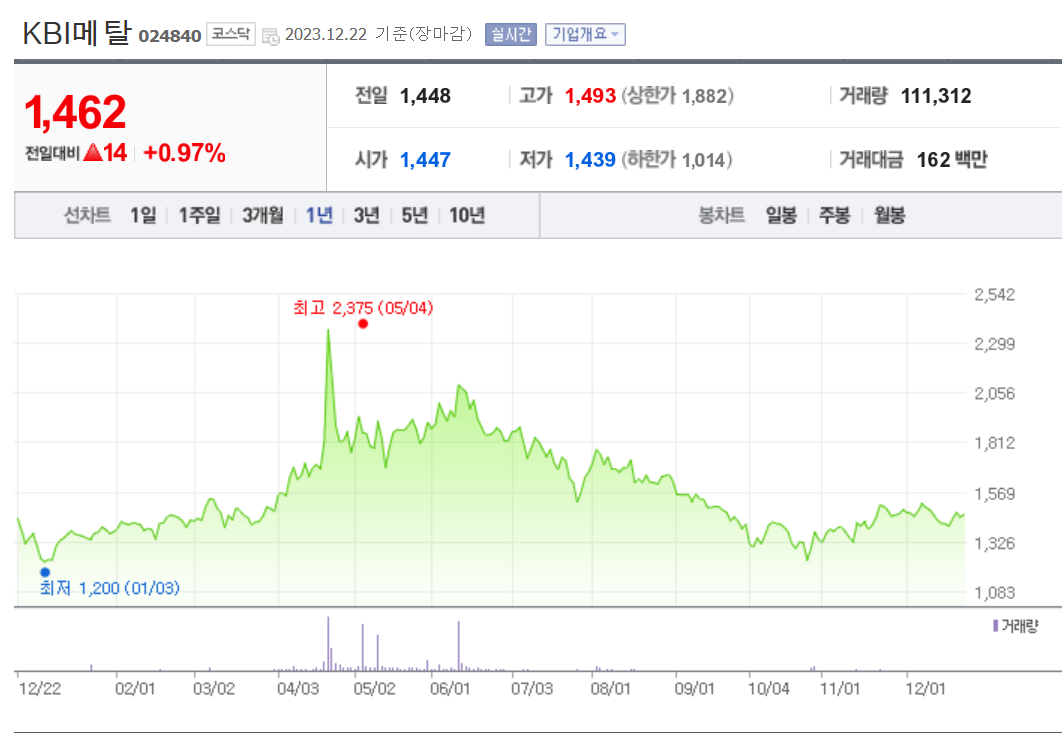Click the 코스닥 market badge
This screenshot has height=733, width=1062.
coord(230,34)
